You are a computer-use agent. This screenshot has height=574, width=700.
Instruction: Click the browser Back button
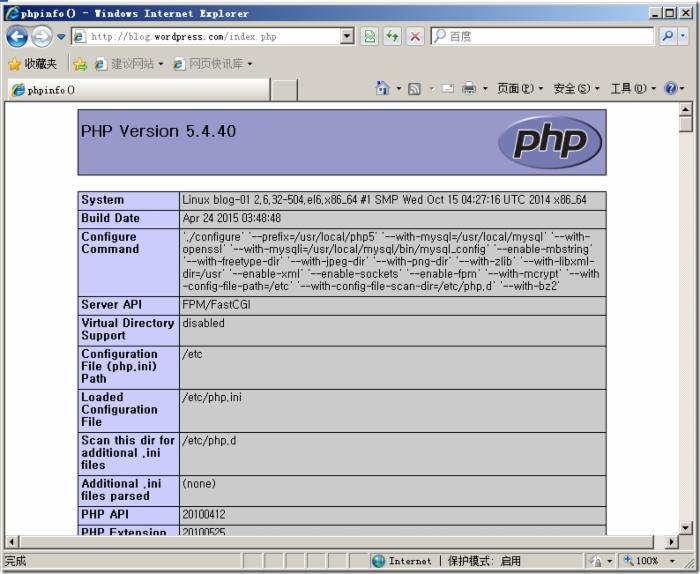tap(16, 36)
